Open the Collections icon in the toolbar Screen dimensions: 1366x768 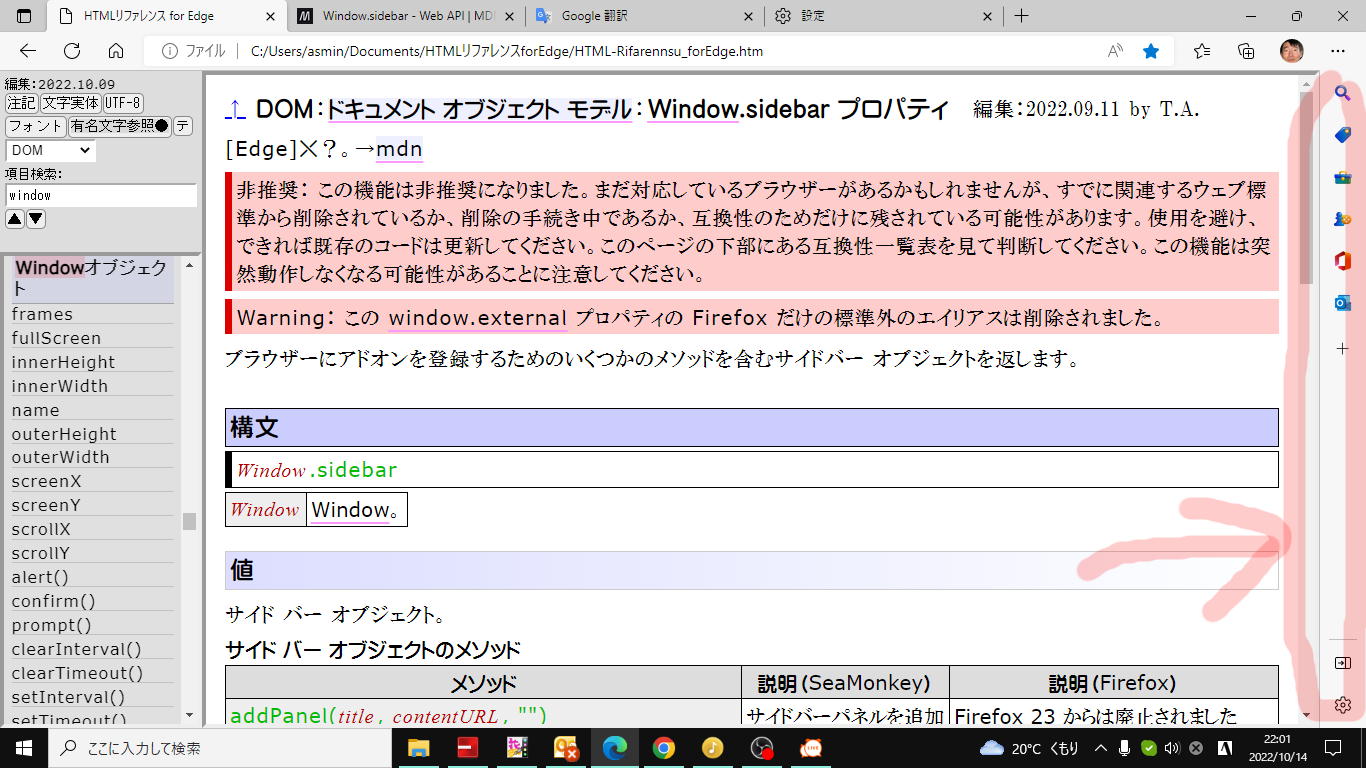(x=1246, y=51)
